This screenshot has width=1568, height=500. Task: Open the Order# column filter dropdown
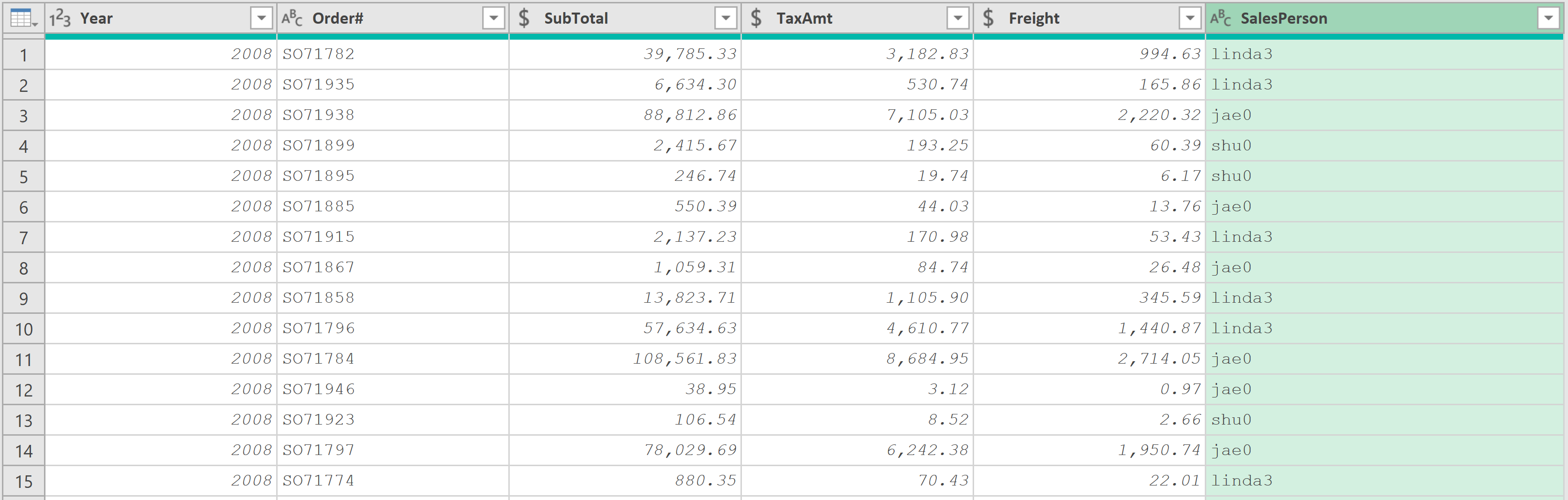[494, 18]
